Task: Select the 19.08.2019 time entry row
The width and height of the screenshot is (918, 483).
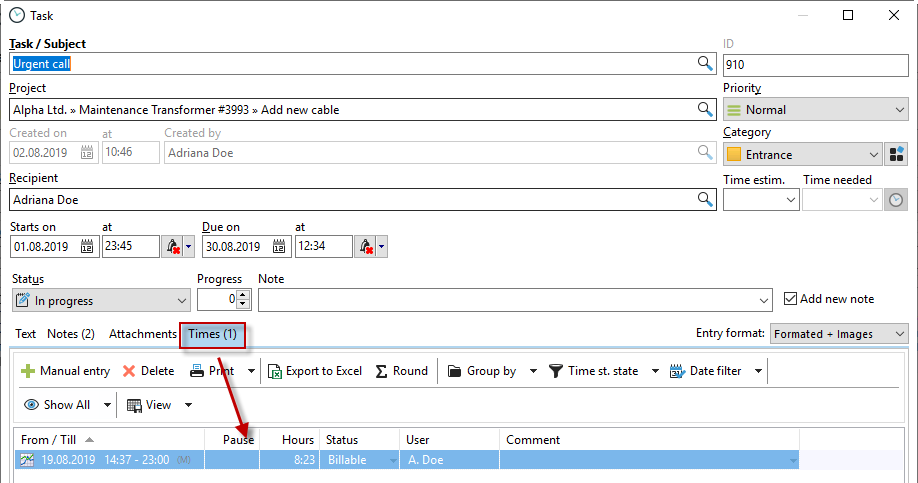Action: coord(110,460)
